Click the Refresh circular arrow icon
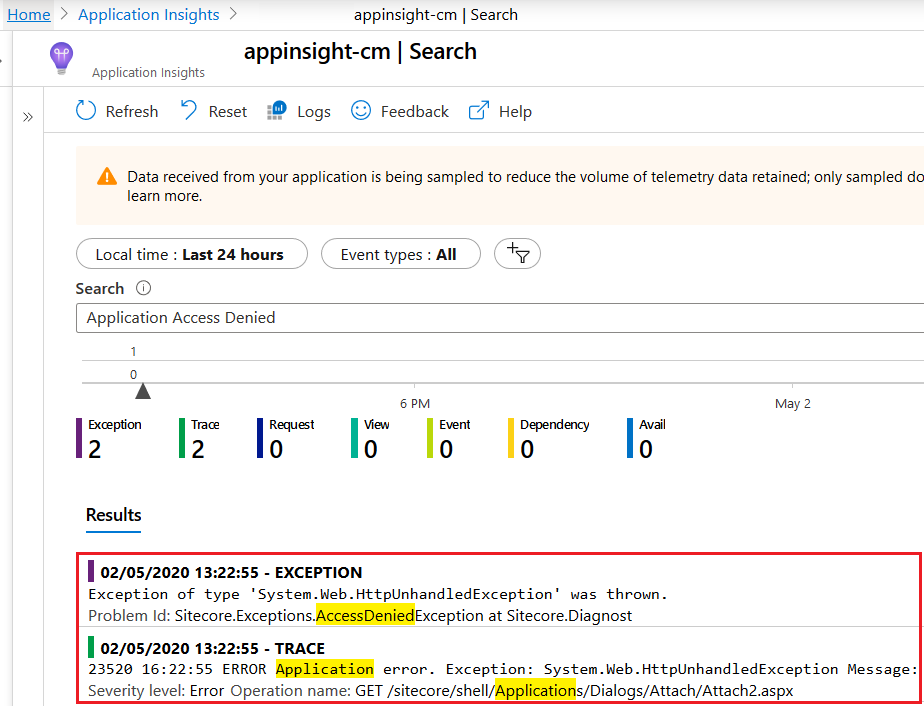Image resolution: width=924 pixels, height=706 pixels. pos(86,110)
